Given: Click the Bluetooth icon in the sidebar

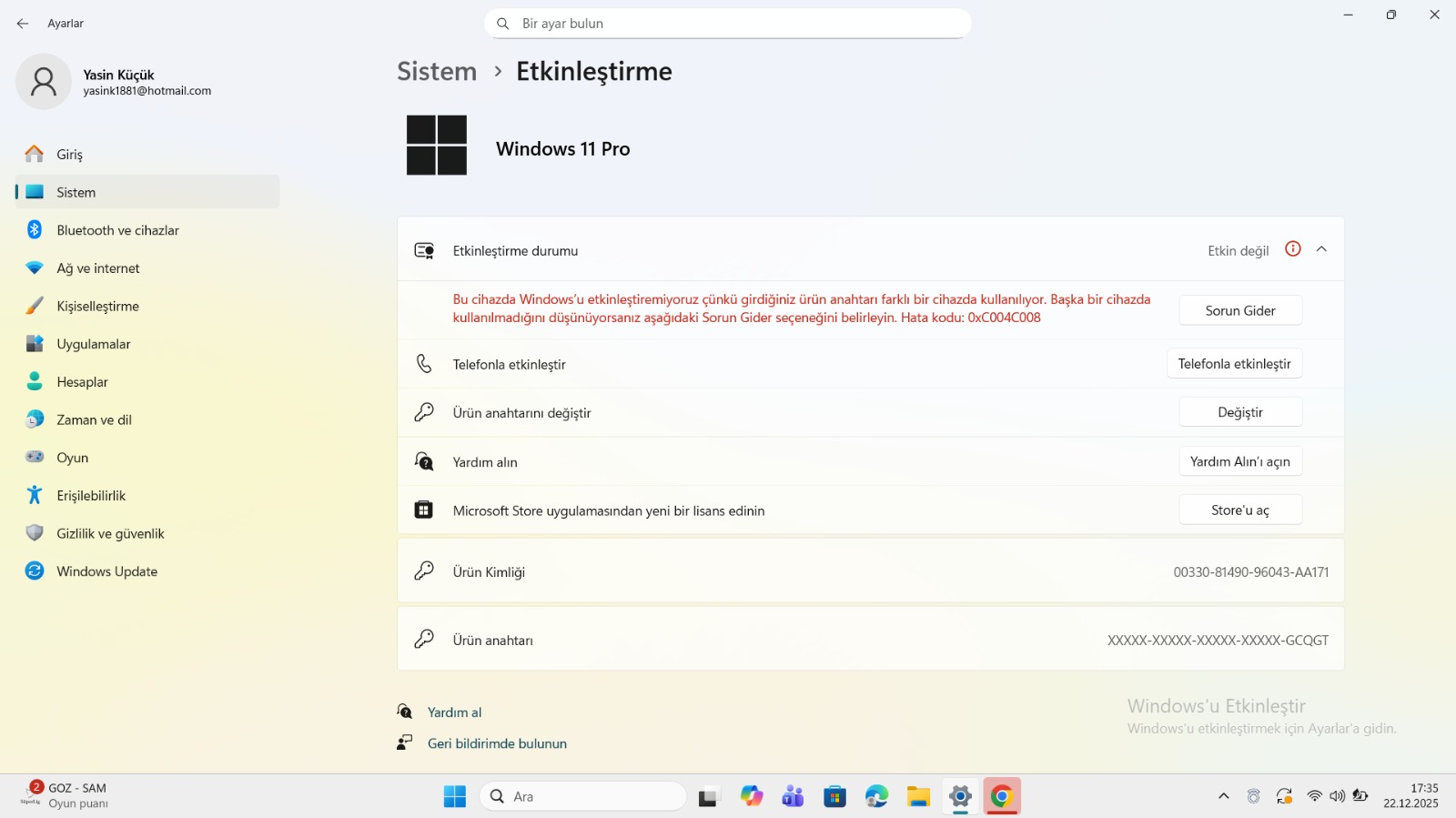Looking at the screenshot, I should (35, 230).
